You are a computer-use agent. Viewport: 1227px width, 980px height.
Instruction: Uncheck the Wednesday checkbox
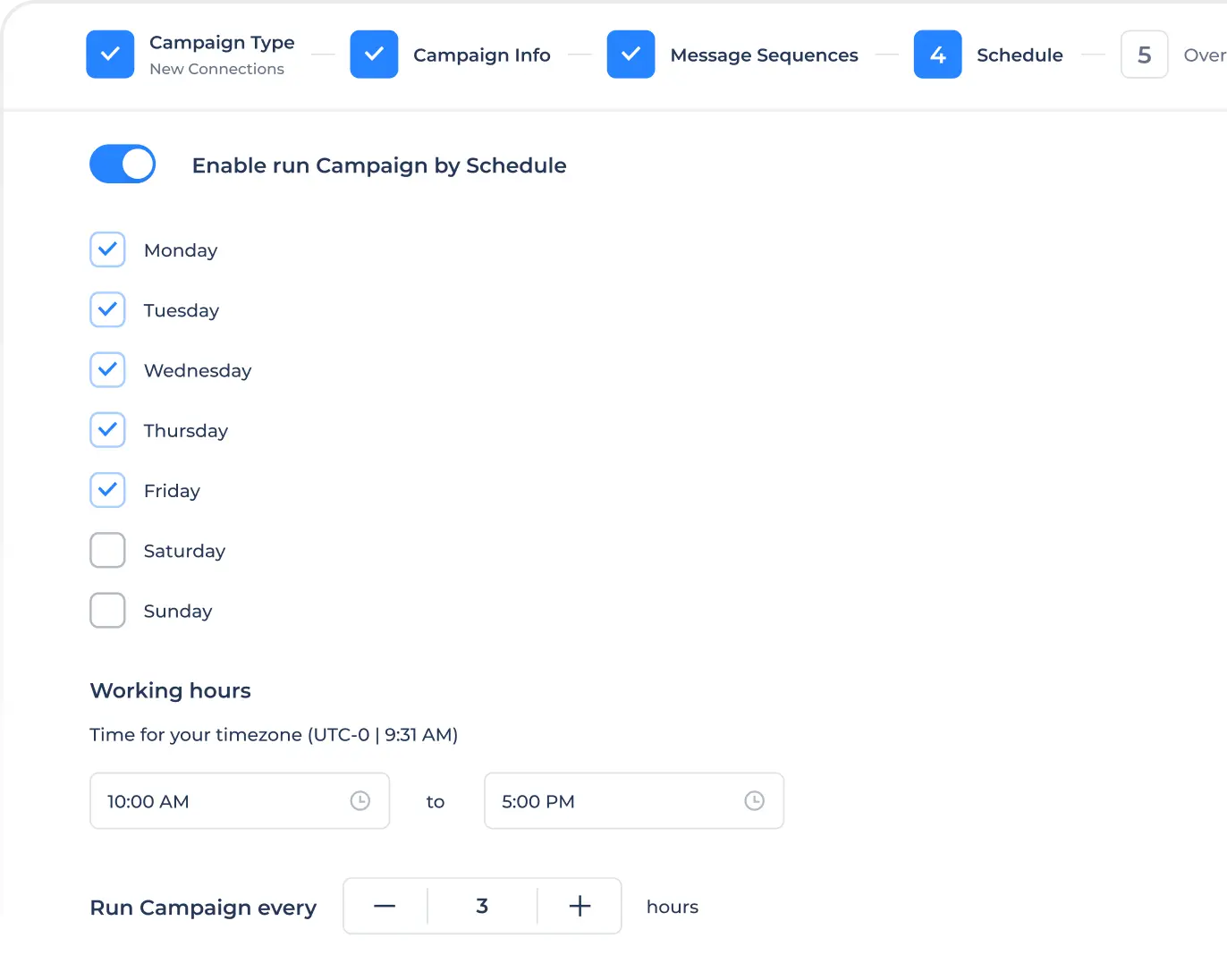pyautogui.click(x=107, y=370)
